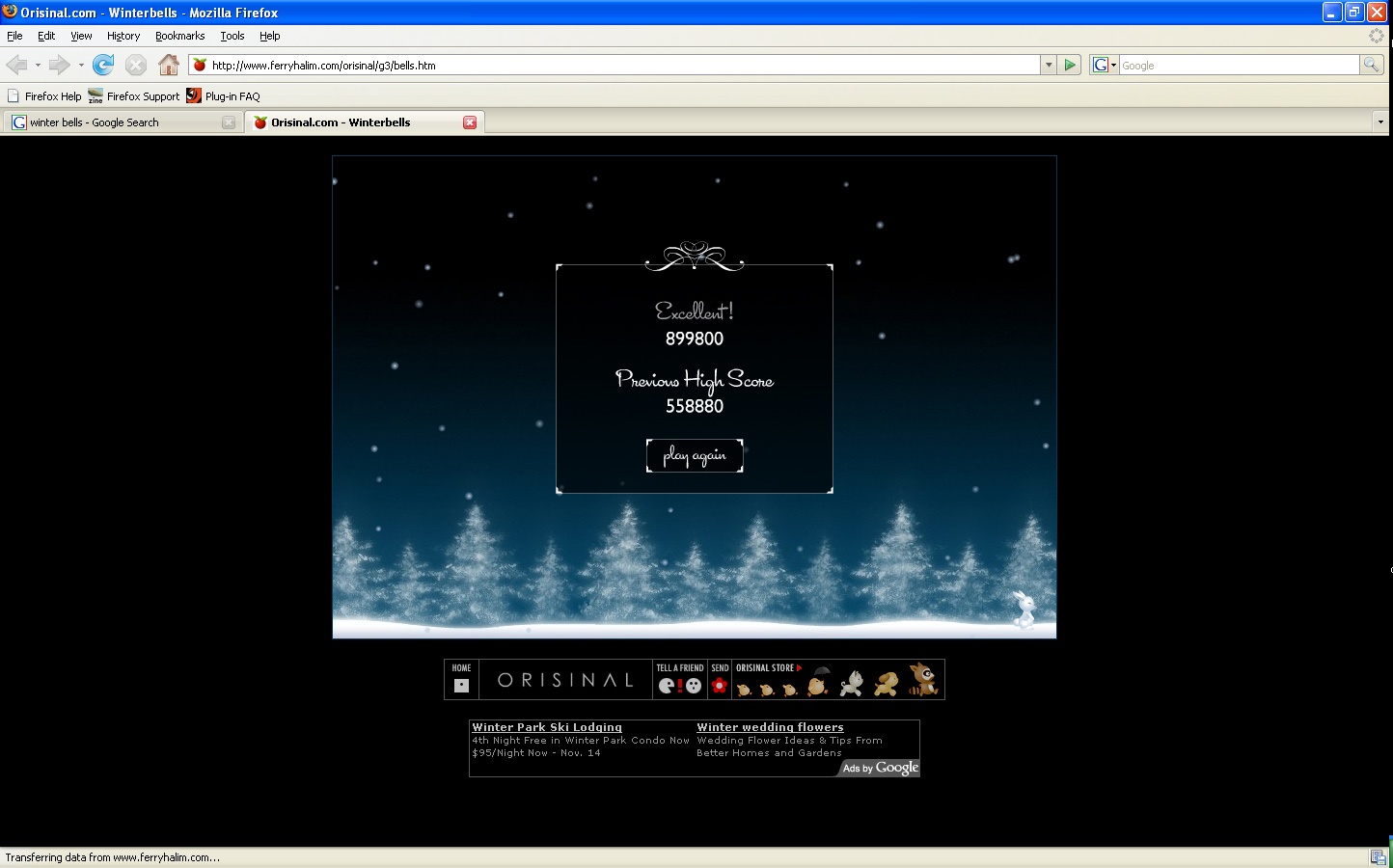Open the Winter Park Ski Lodging ad link
1393x868 pixels.
pyautogui.click(x=547, y=727)
